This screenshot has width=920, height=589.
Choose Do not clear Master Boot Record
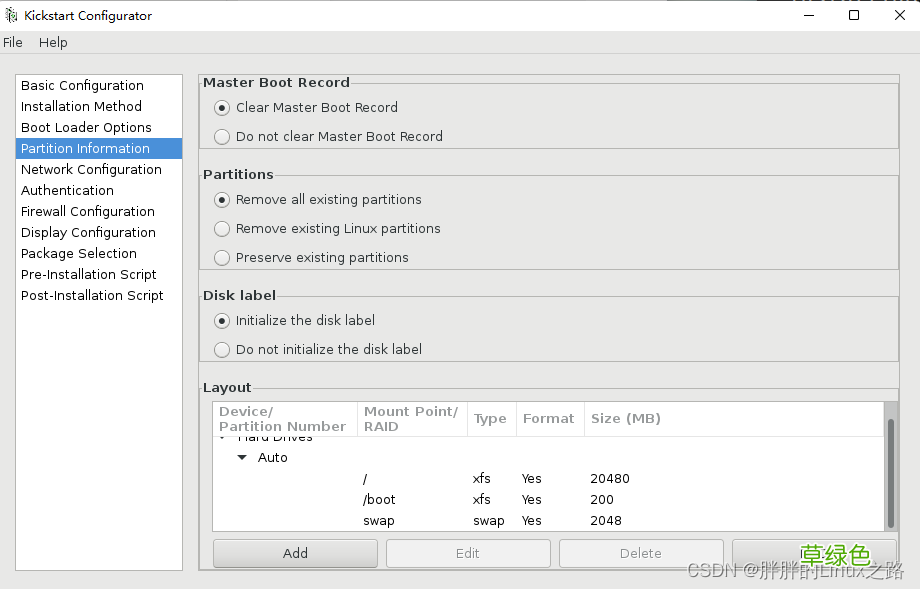222,137
